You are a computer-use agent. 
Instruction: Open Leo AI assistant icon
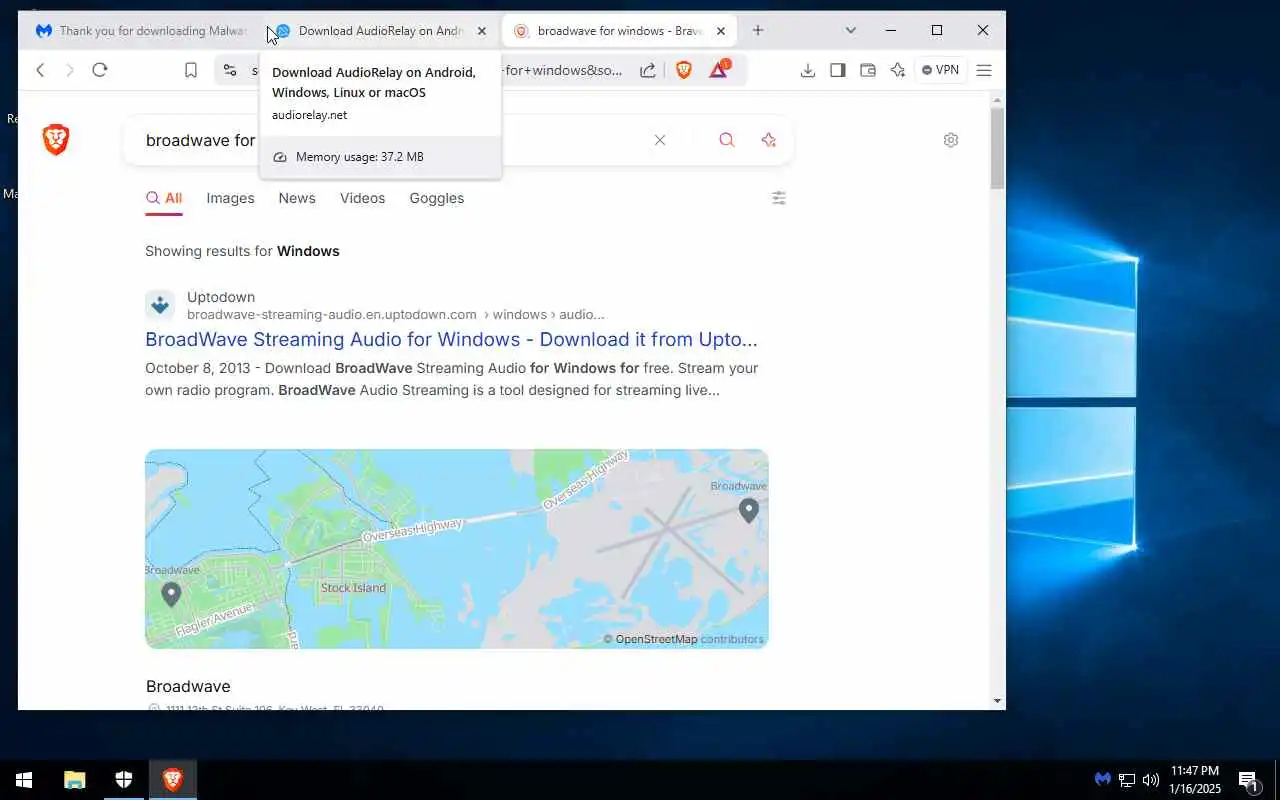tap(898, 70)
